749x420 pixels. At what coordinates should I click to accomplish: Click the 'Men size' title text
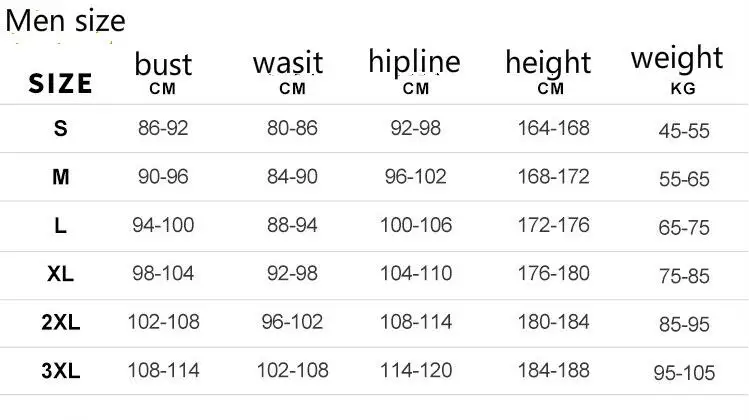pos(65,22)
